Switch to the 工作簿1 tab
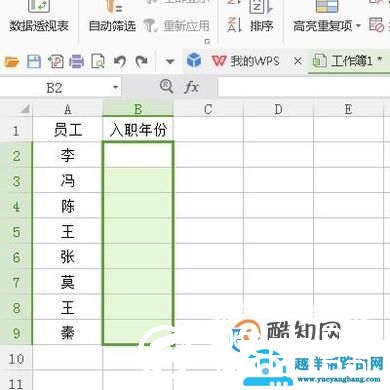This screenshot has height=390, width=390. [348, 61]
